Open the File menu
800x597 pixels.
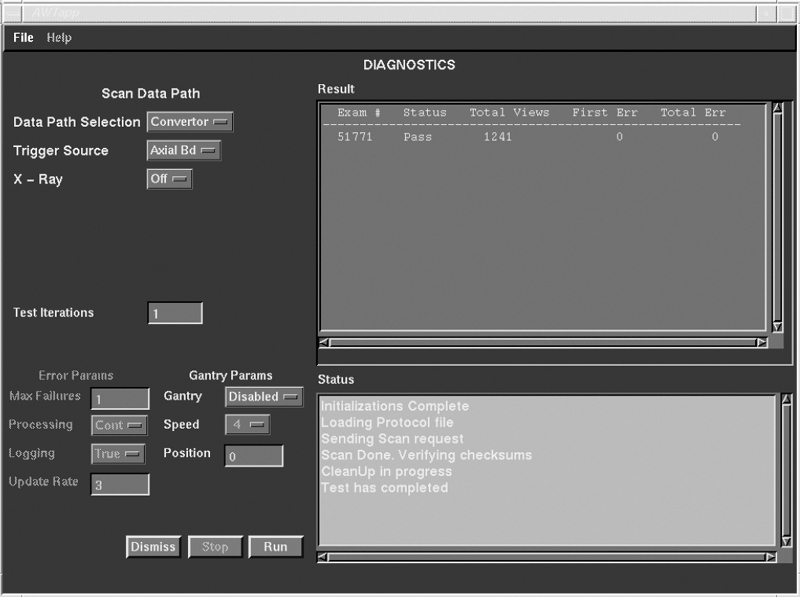23,38
